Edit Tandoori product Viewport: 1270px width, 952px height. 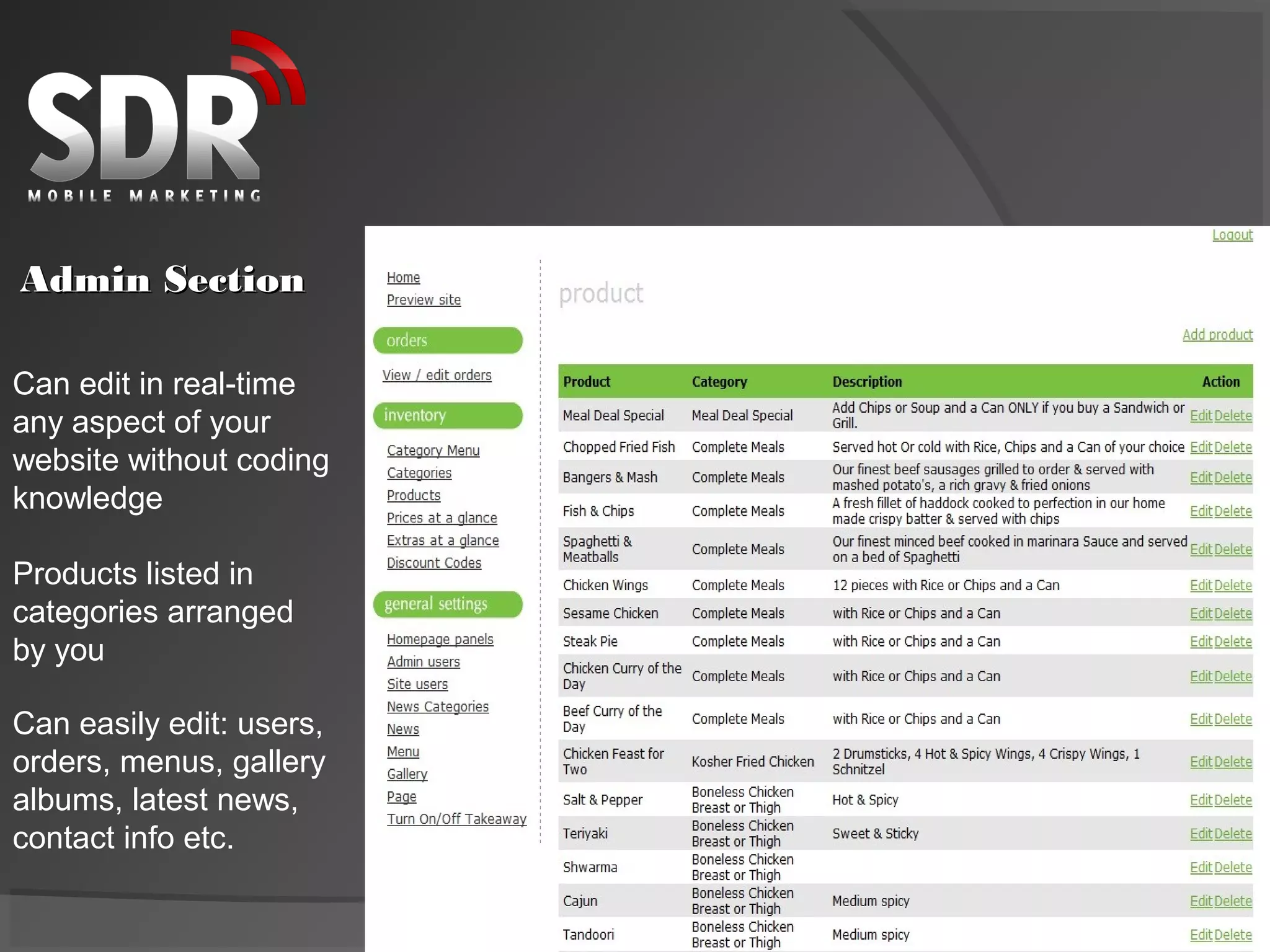(x=1201, y=935)
